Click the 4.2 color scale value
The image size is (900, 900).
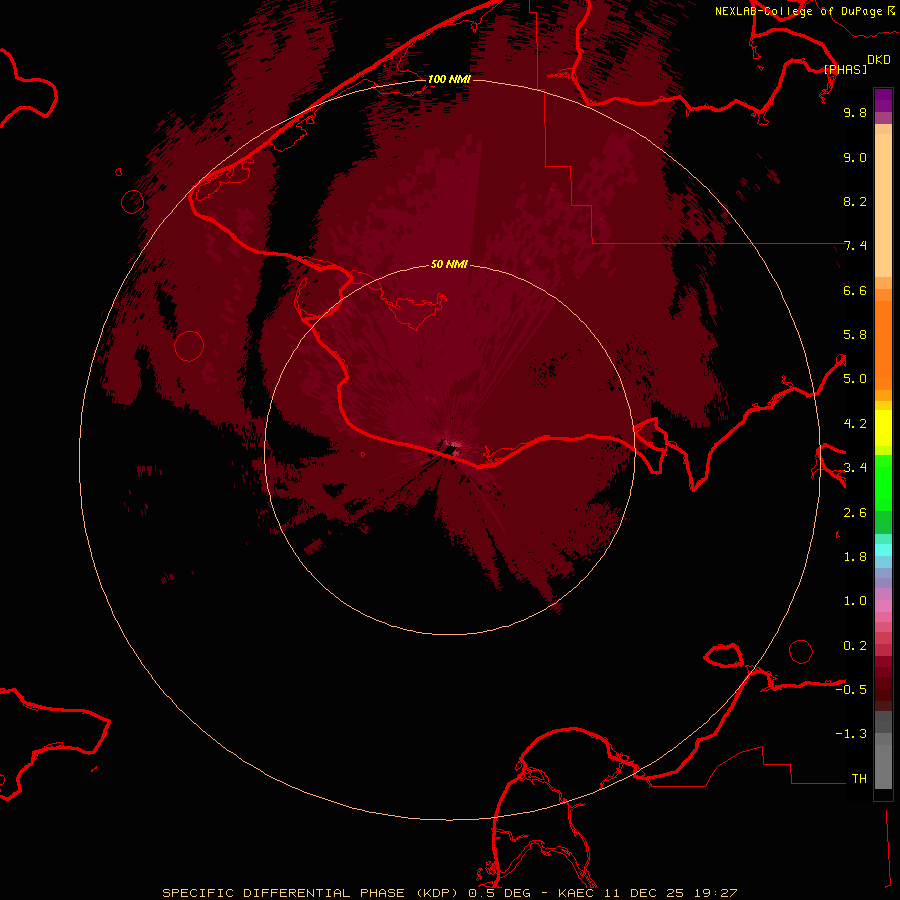pos(855,424)
